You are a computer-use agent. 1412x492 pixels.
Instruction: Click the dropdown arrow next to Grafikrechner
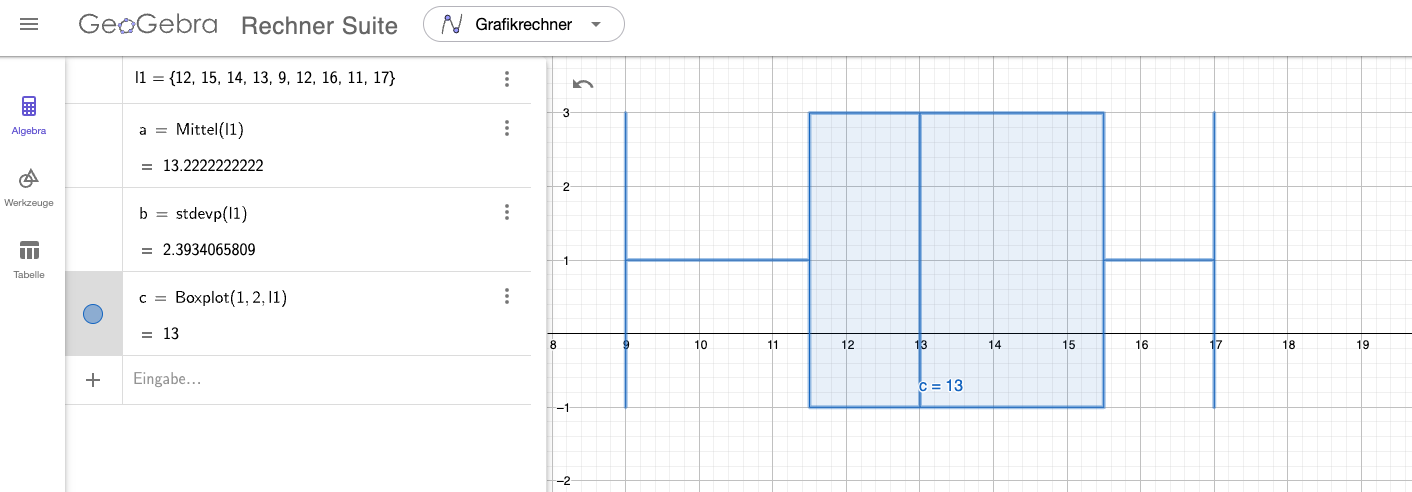click(597, 25)
